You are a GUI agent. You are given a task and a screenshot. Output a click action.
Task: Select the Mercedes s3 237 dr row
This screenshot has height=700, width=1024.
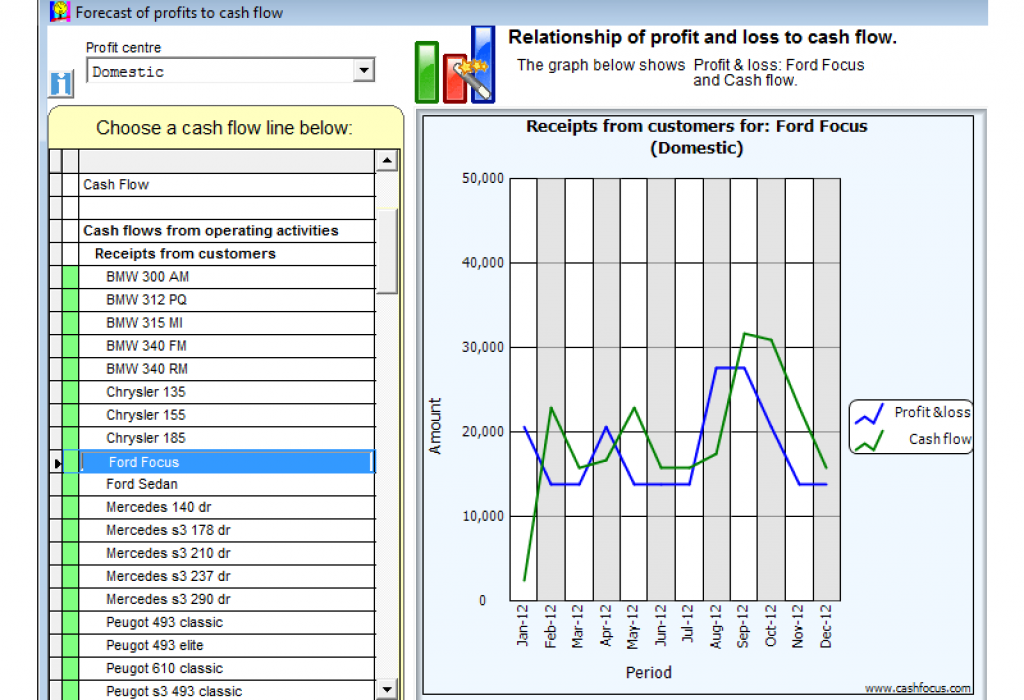tap(227, 577)
